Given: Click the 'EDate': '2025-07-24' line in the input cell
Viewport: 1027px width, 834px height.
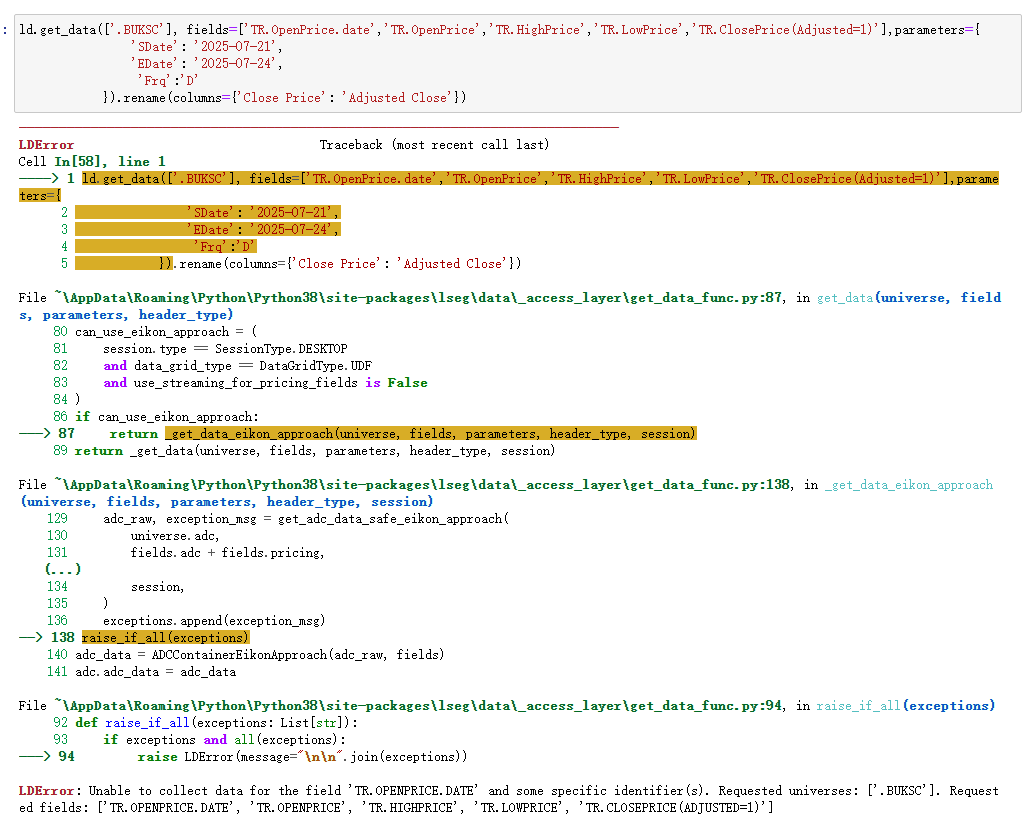Looking at the screenshot, I should coord(206,64).
